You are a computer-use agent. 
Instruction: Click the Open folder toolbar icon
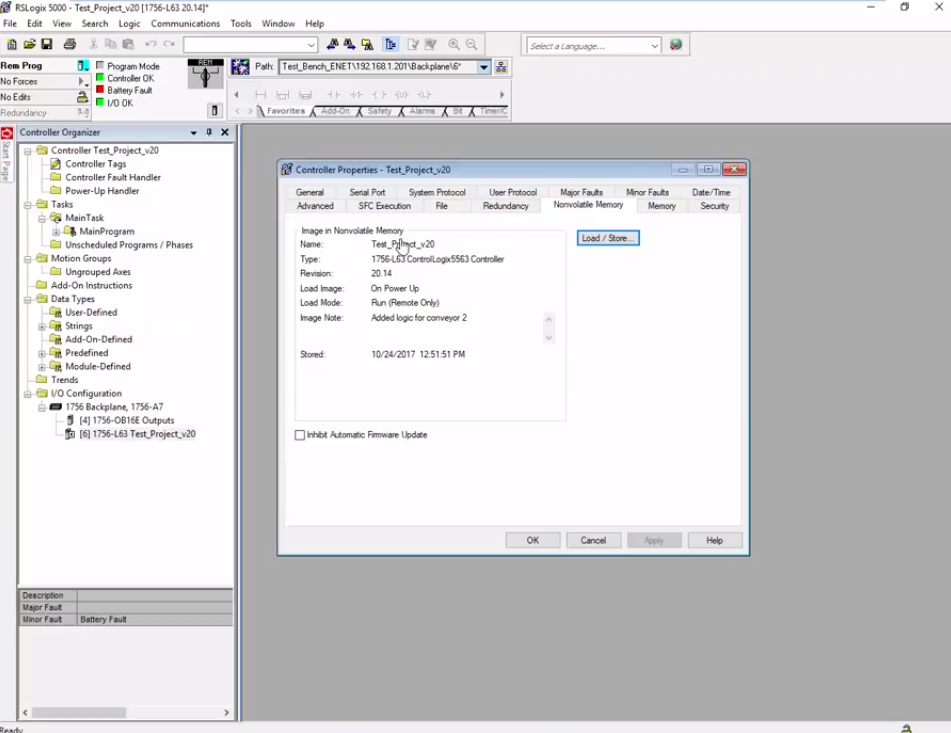pos(29,45)
